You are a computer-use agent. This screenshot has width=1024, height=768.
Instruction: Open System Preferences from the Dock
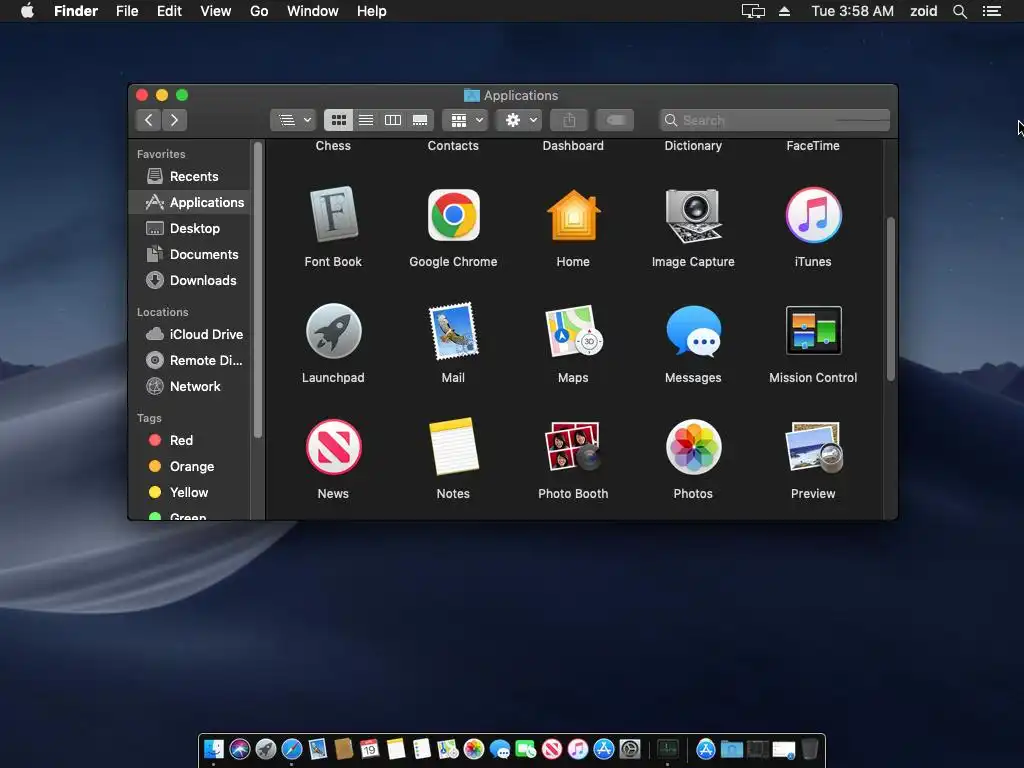coord(630,749)
